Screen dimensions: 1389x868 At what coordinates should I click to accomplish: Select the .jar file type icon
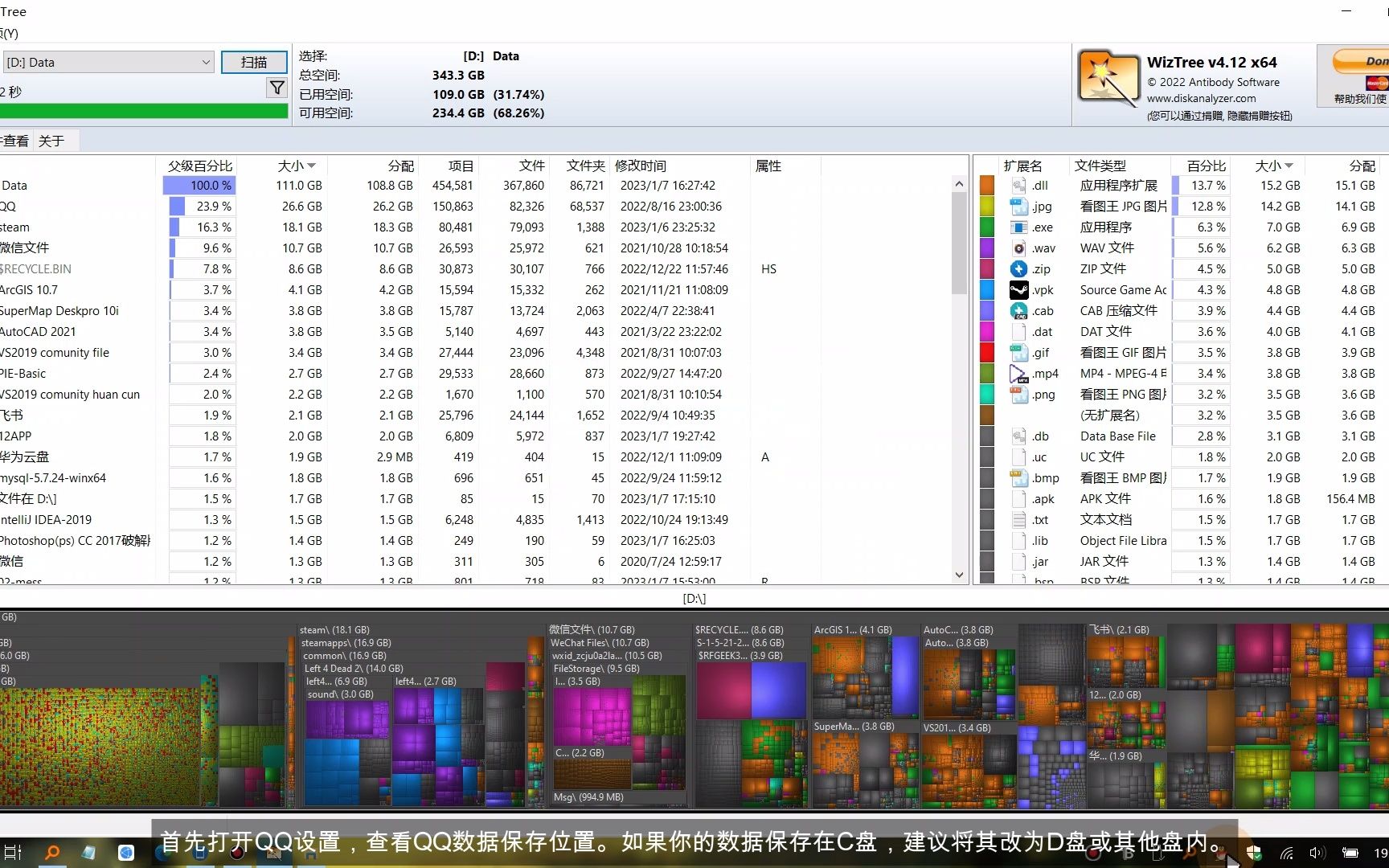[x=1019, y=562]
